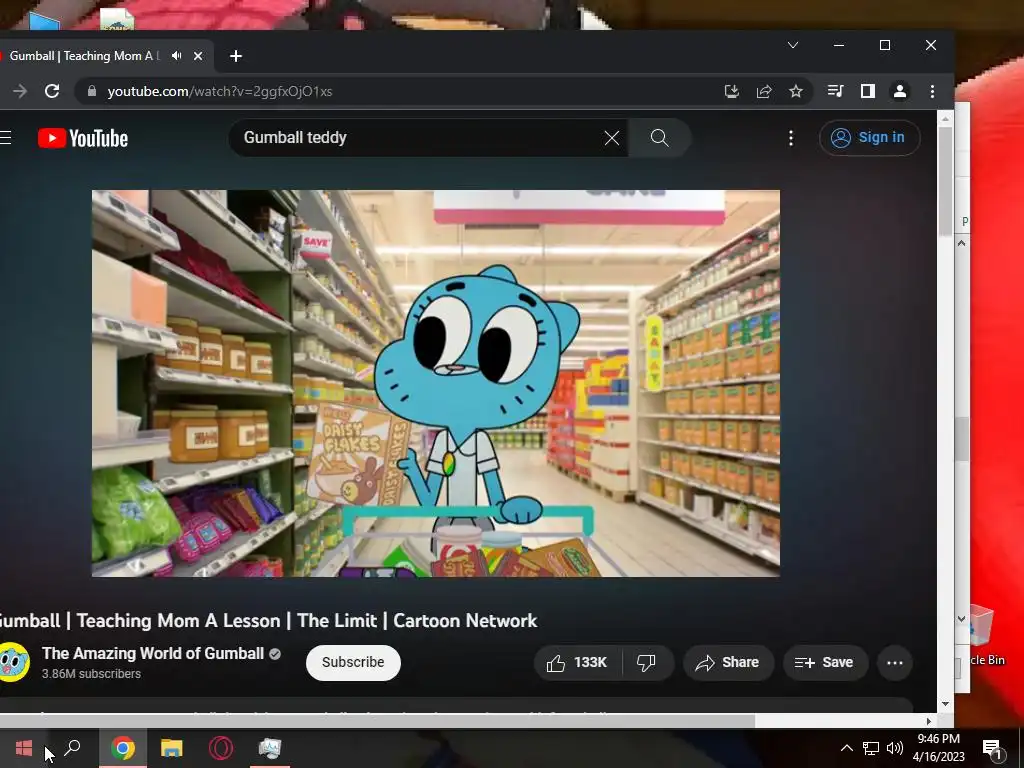Open The Amazing World of Gumball channel

point(153,653)
